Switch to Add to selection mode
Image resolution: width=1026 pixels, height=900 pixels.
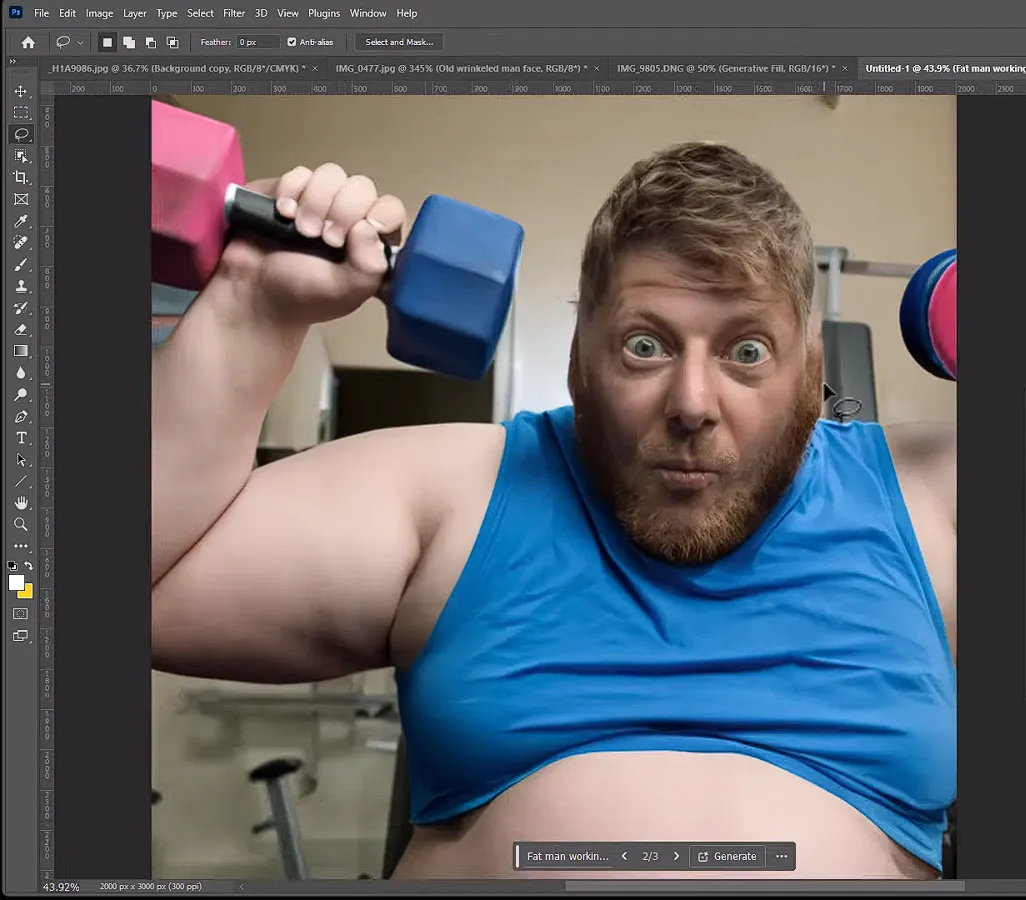point(129,41)
